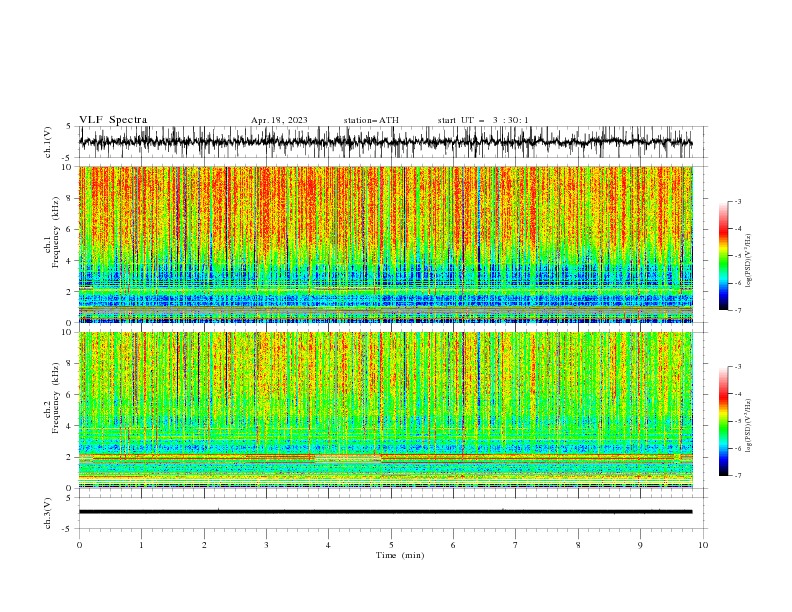Click the '-7' value on ch.2 colorbar
Screen dimensions: 792x612
[x=737, y=476]
